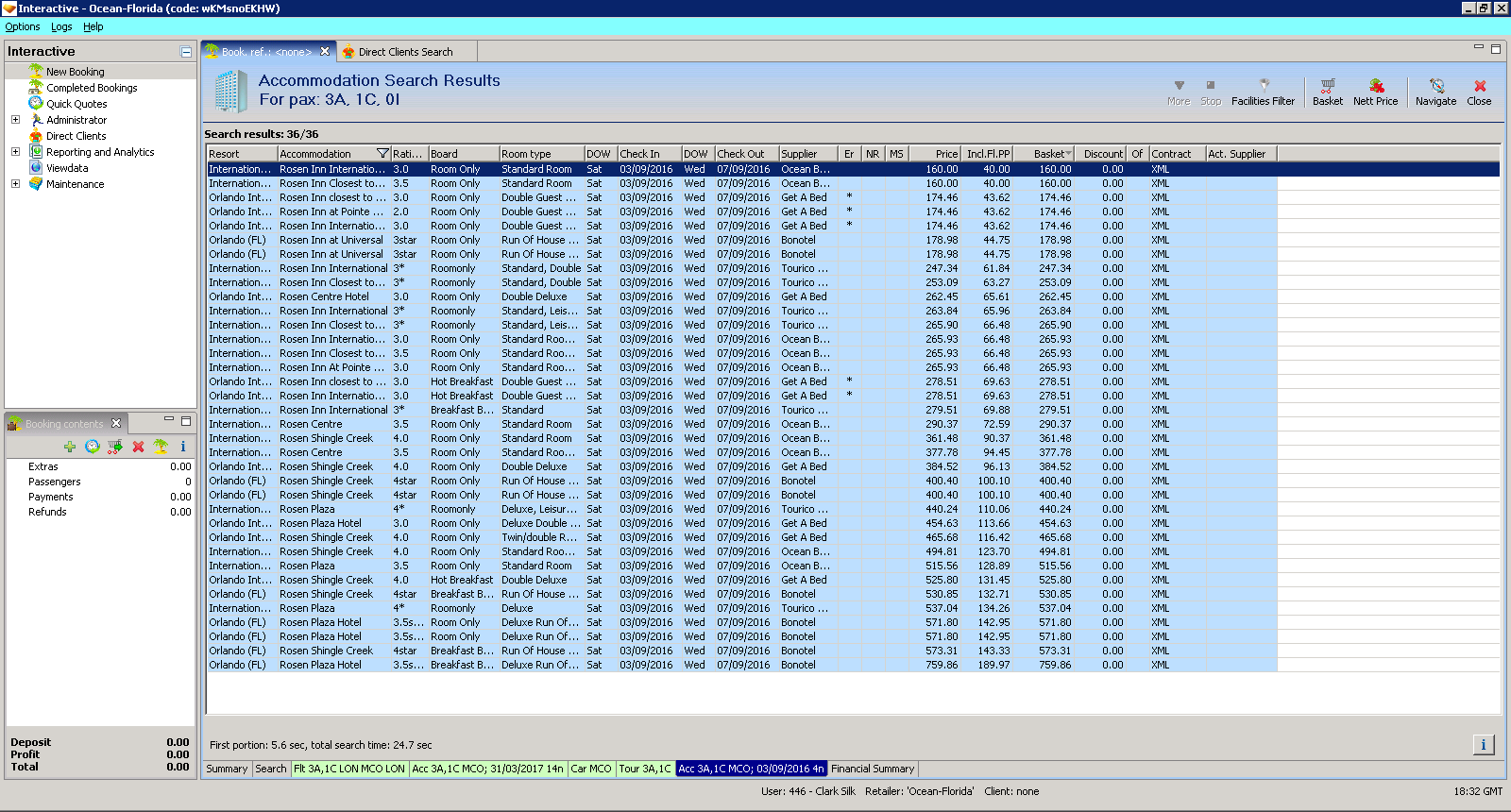This screenshot has height=812, width=1511.
Task: Click blue info icon in Booking contents toolbar
Action: [183, 447]
